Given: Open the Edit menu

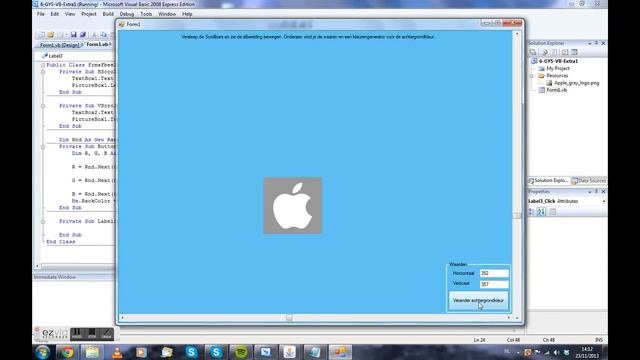Looking at the screenshot, I should [55, 14].
